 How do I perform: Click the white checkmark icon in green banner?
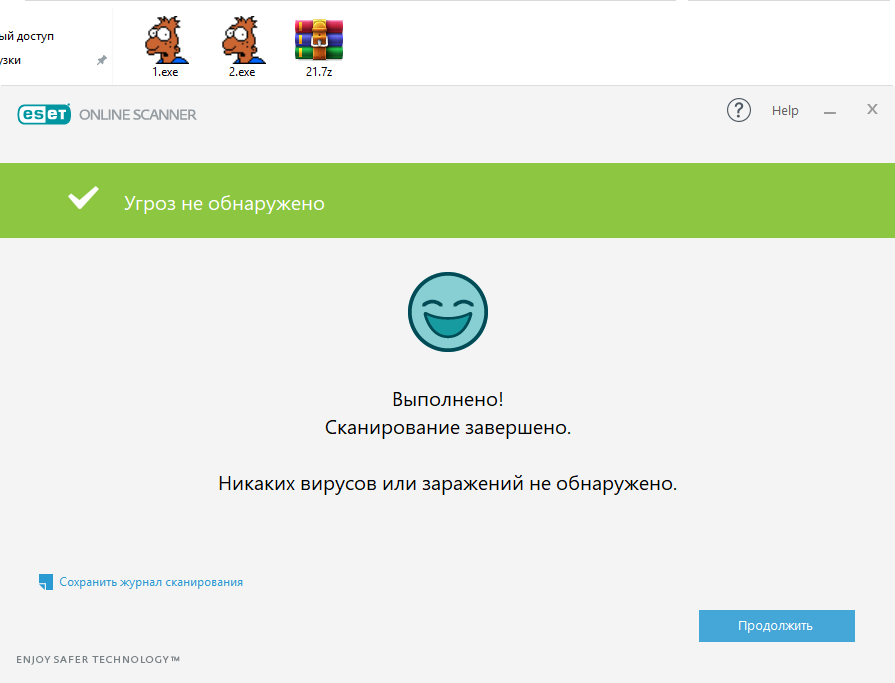[x=83, y=198]
